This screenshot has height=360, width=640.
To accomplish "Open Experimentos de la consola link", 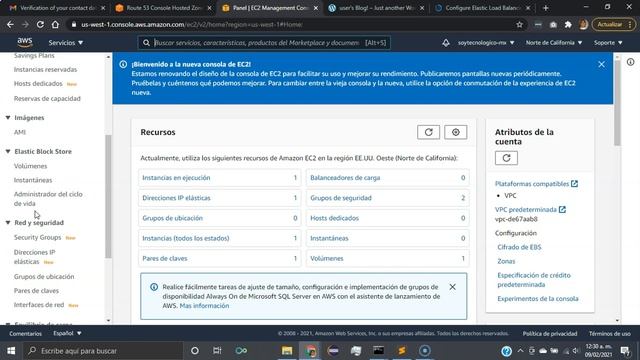I will click(538, 299).
